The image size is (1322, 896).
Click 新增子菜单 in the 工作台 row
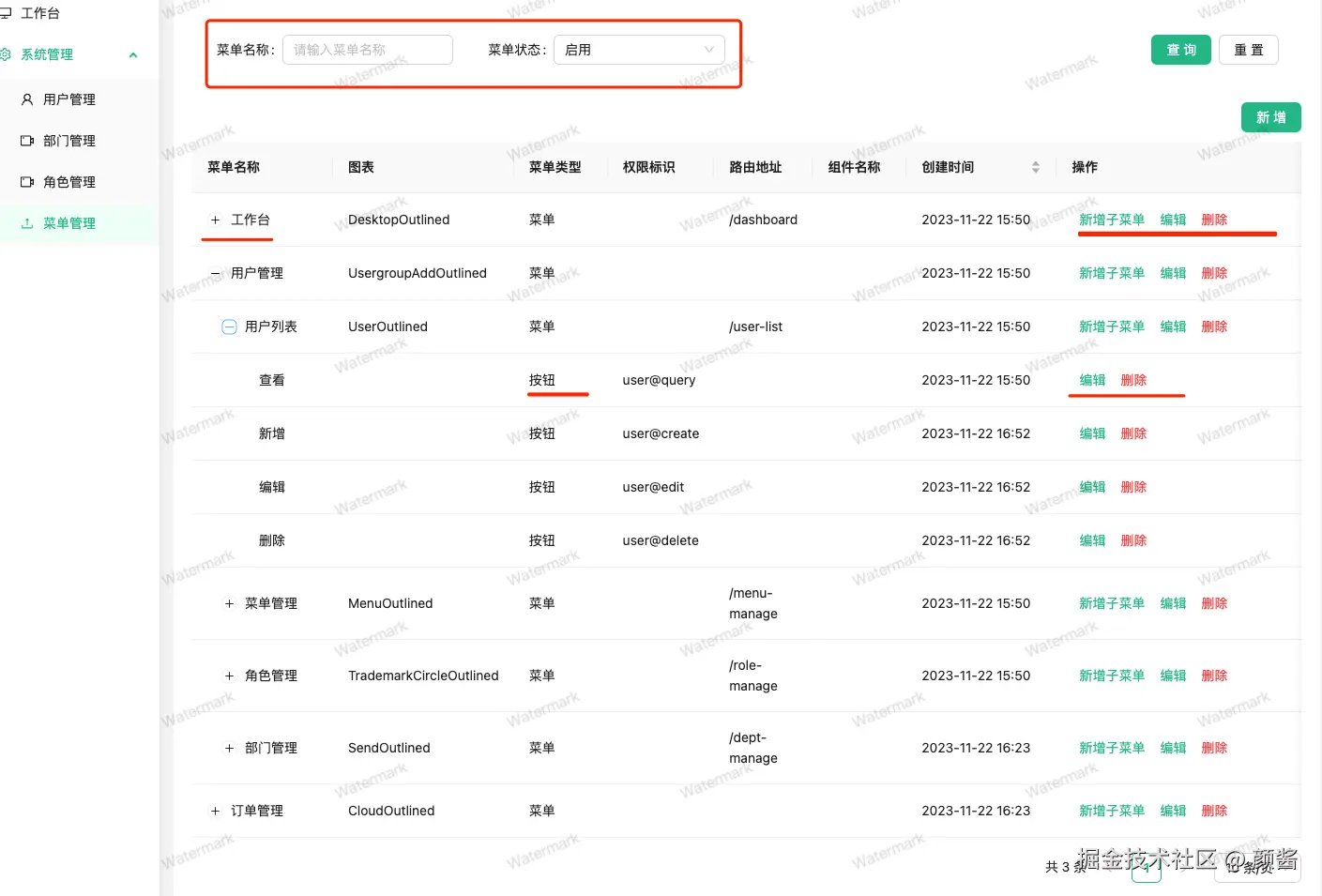1112,220
